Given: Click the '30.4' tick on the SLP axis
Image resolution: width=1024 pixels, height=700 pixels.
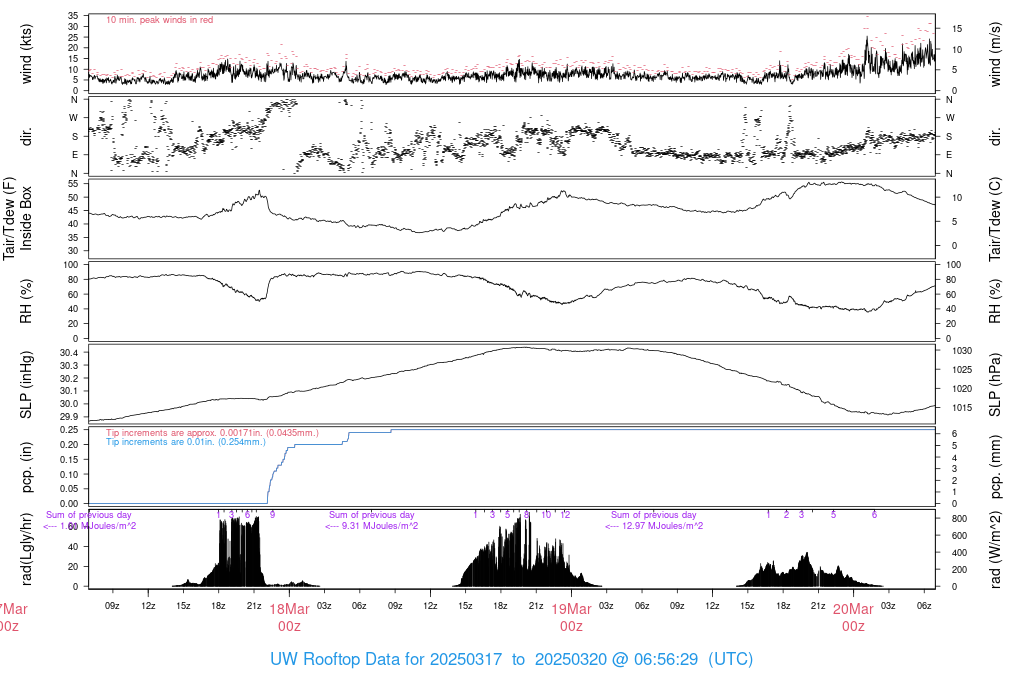Looking at the screenshot, I should (69, 353).
